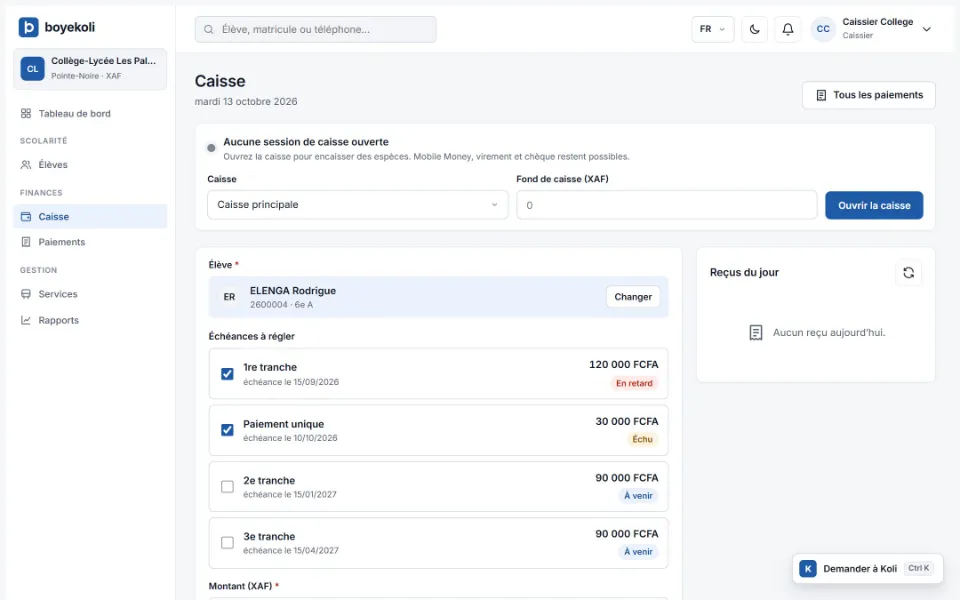Click the Fond de caisse input
Viewport: 960px width, 600px height.
667,204
